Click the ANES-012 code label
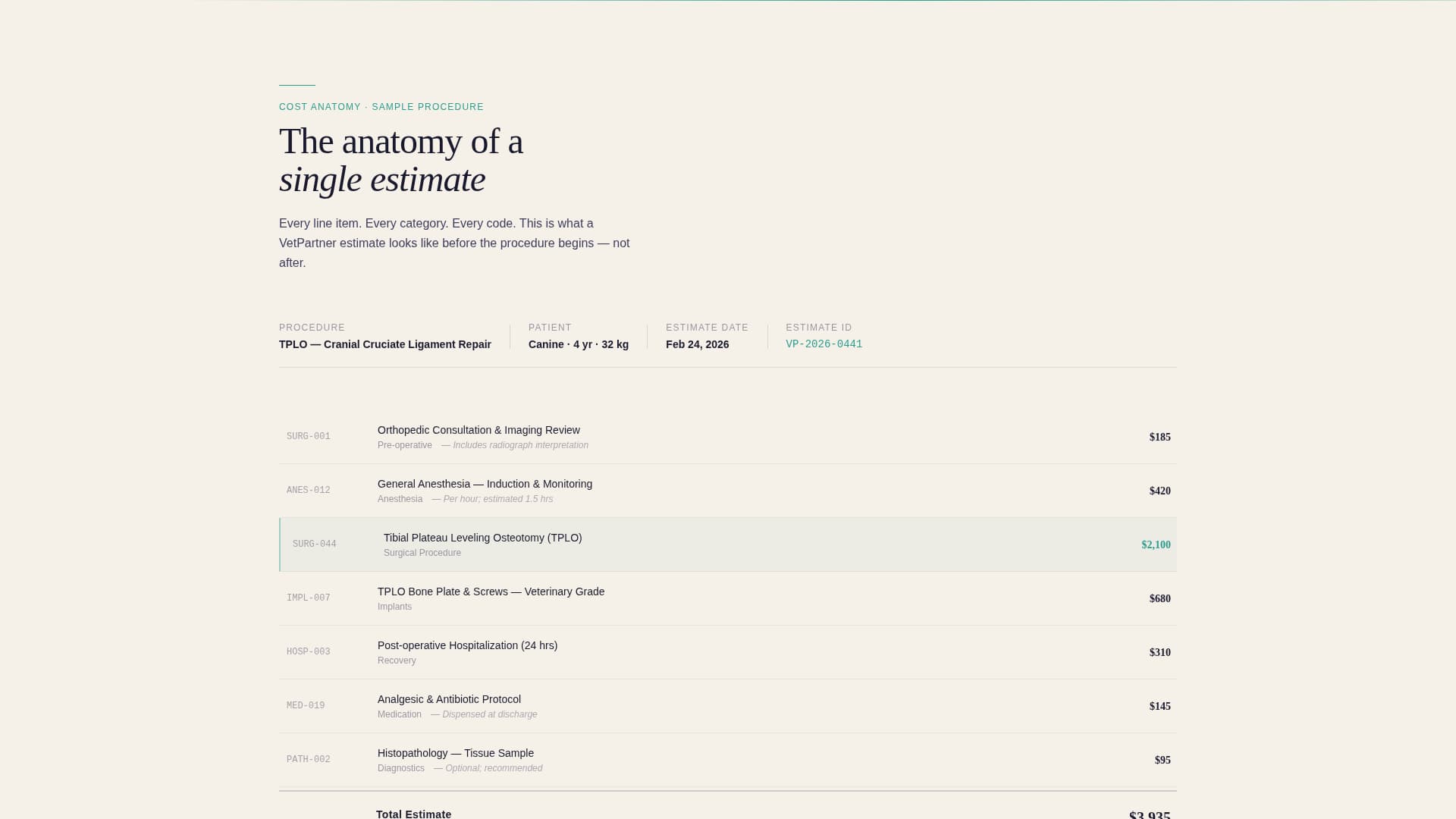The height and width of the screenshot is (819, 1456). pyautogui.click(x=309, y=490)
